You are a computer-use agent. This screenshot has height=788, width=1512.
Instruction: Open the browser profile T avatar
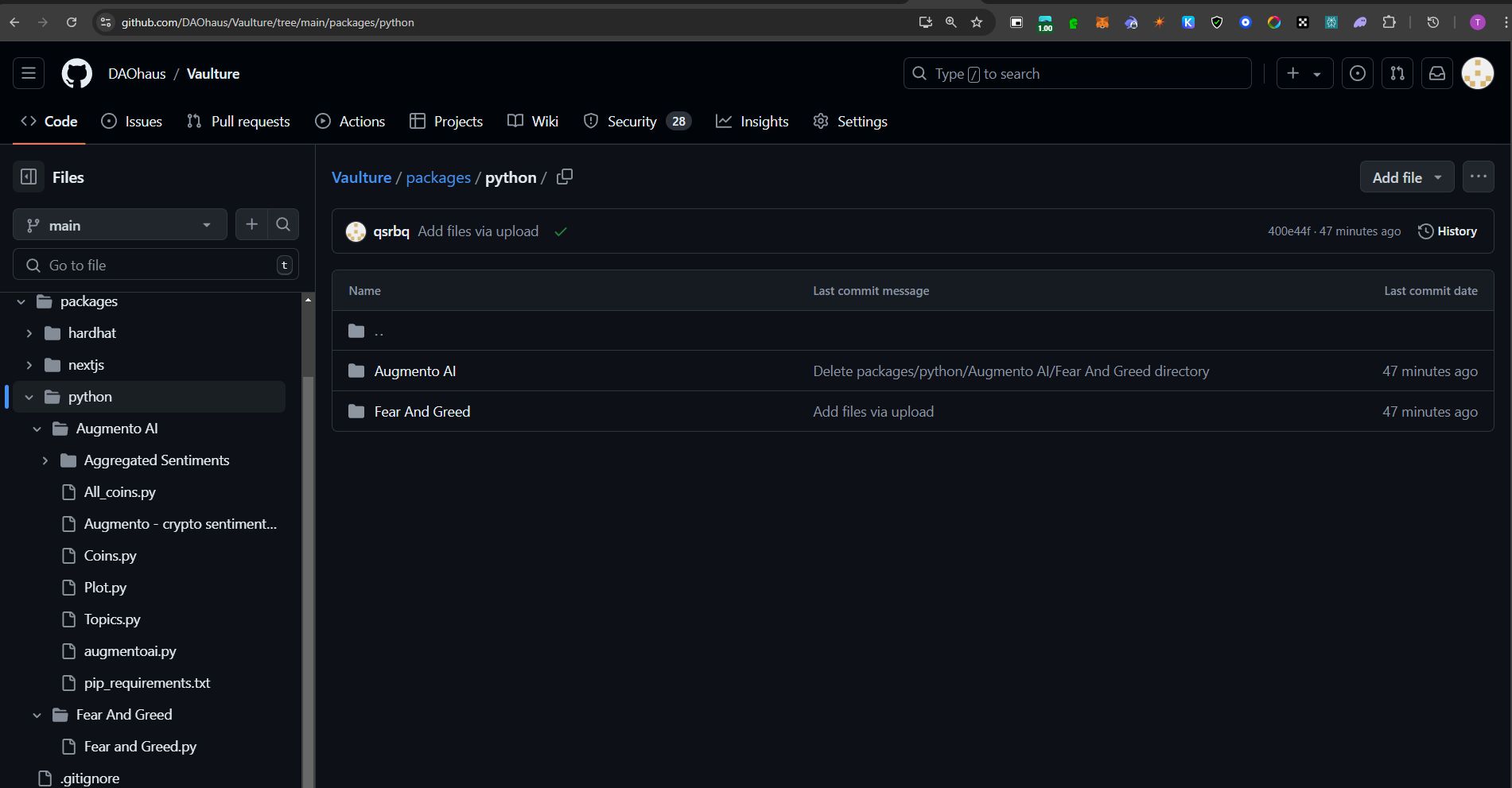1478,22
